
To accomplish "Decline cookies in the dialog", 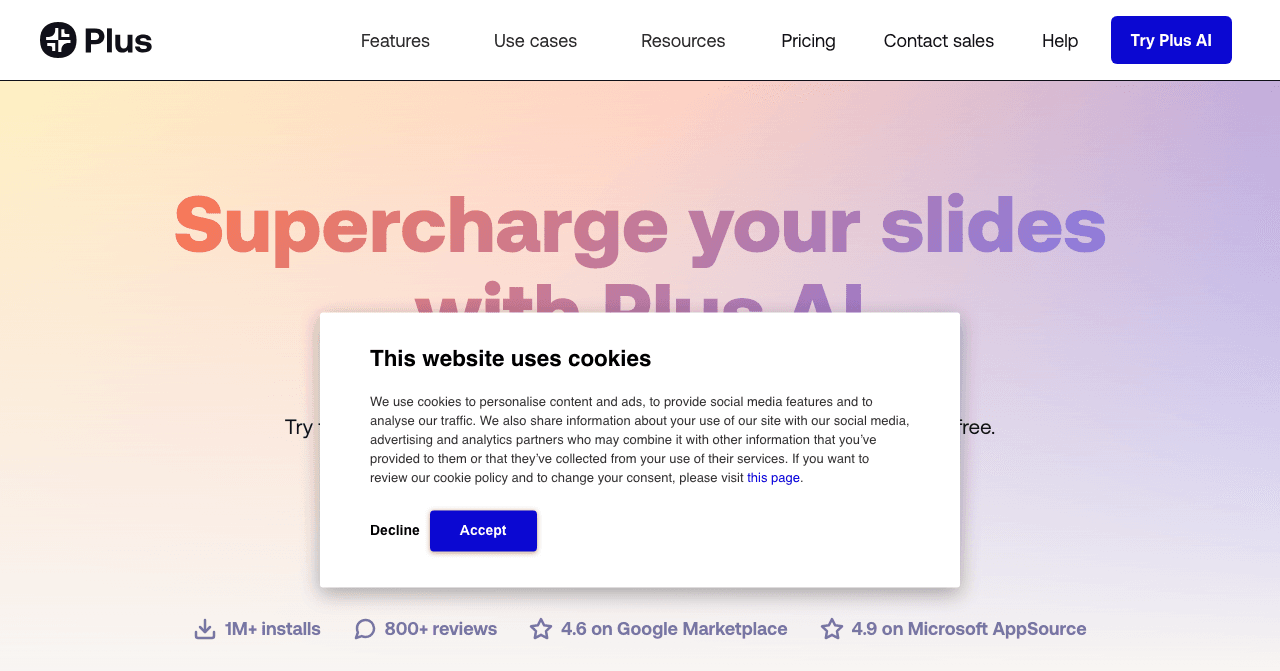I will [395, 531].
